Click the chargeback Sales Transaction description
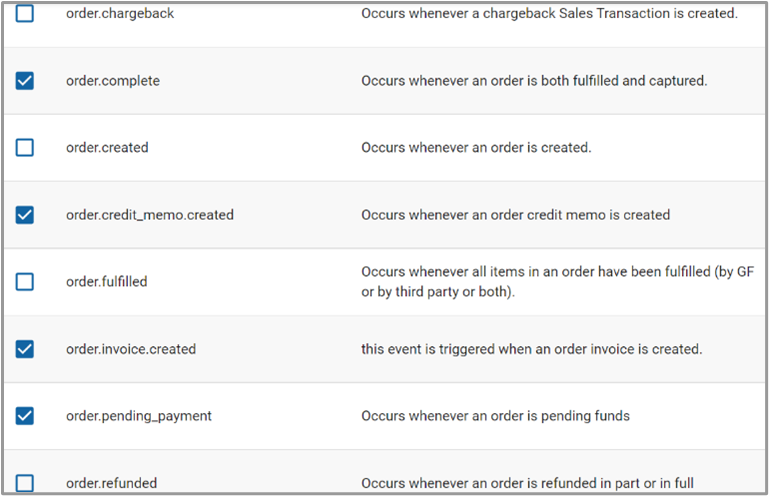The width and height of the screenshot is (769, 496). (549, 14)
